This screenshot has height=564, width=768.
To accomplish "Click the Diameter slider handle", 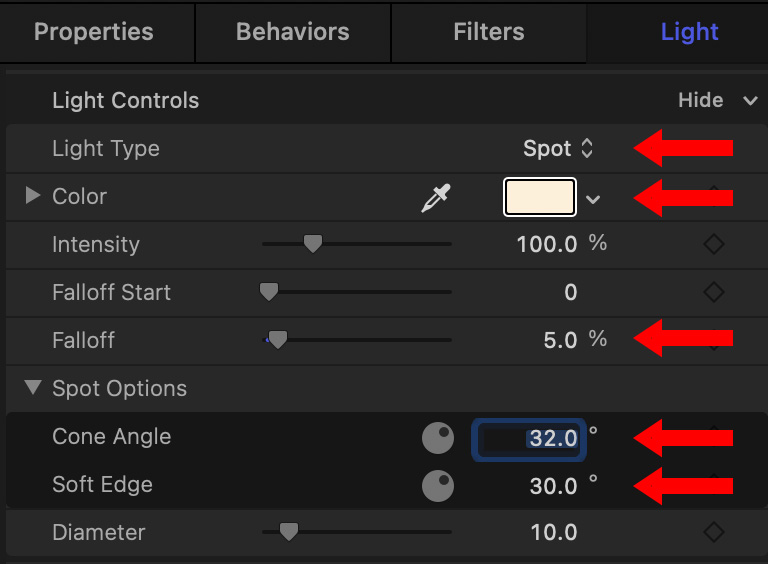I will click(x=288, y=532).
